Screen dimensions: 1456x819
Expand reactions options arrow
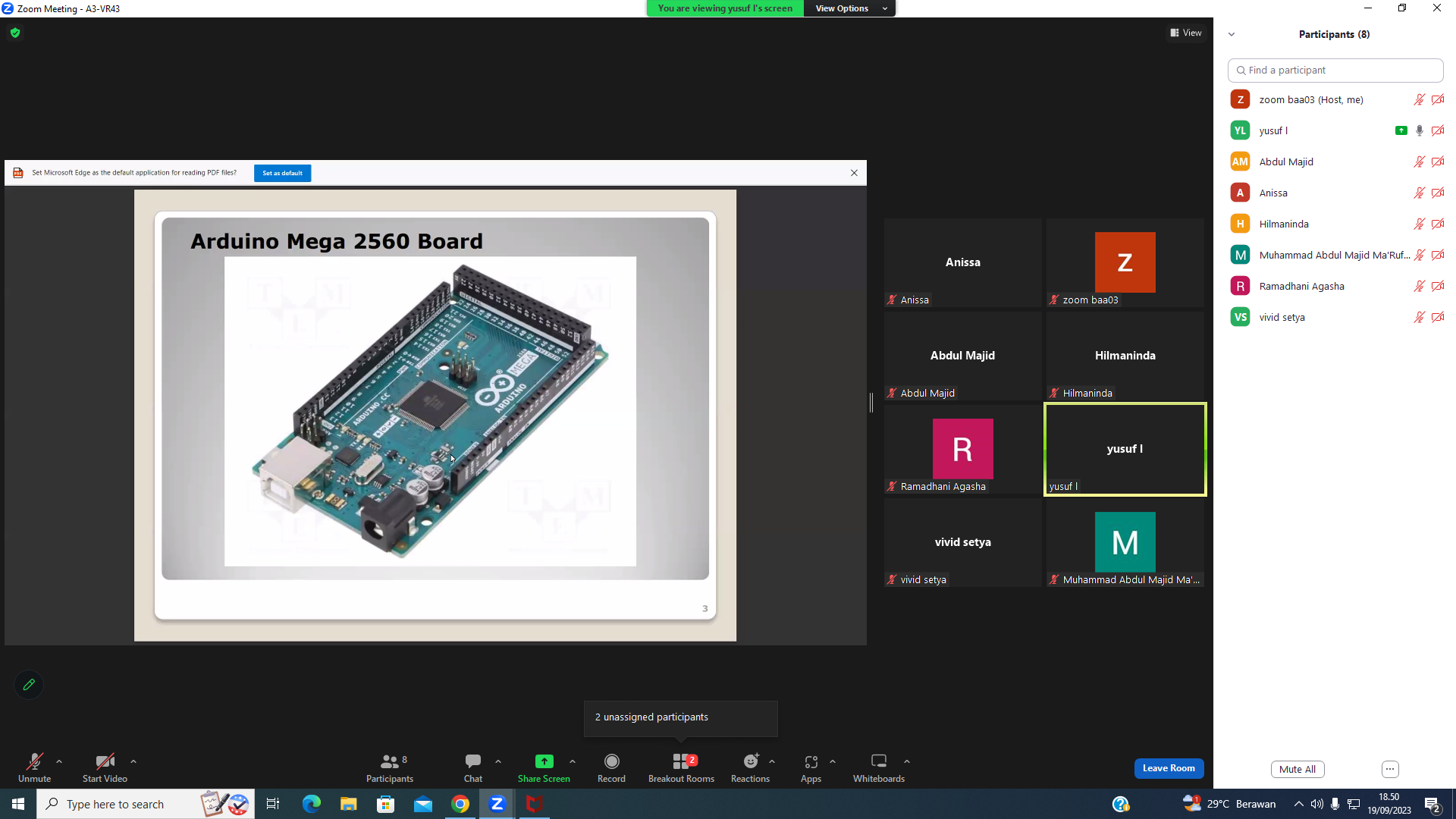[772, 761]
